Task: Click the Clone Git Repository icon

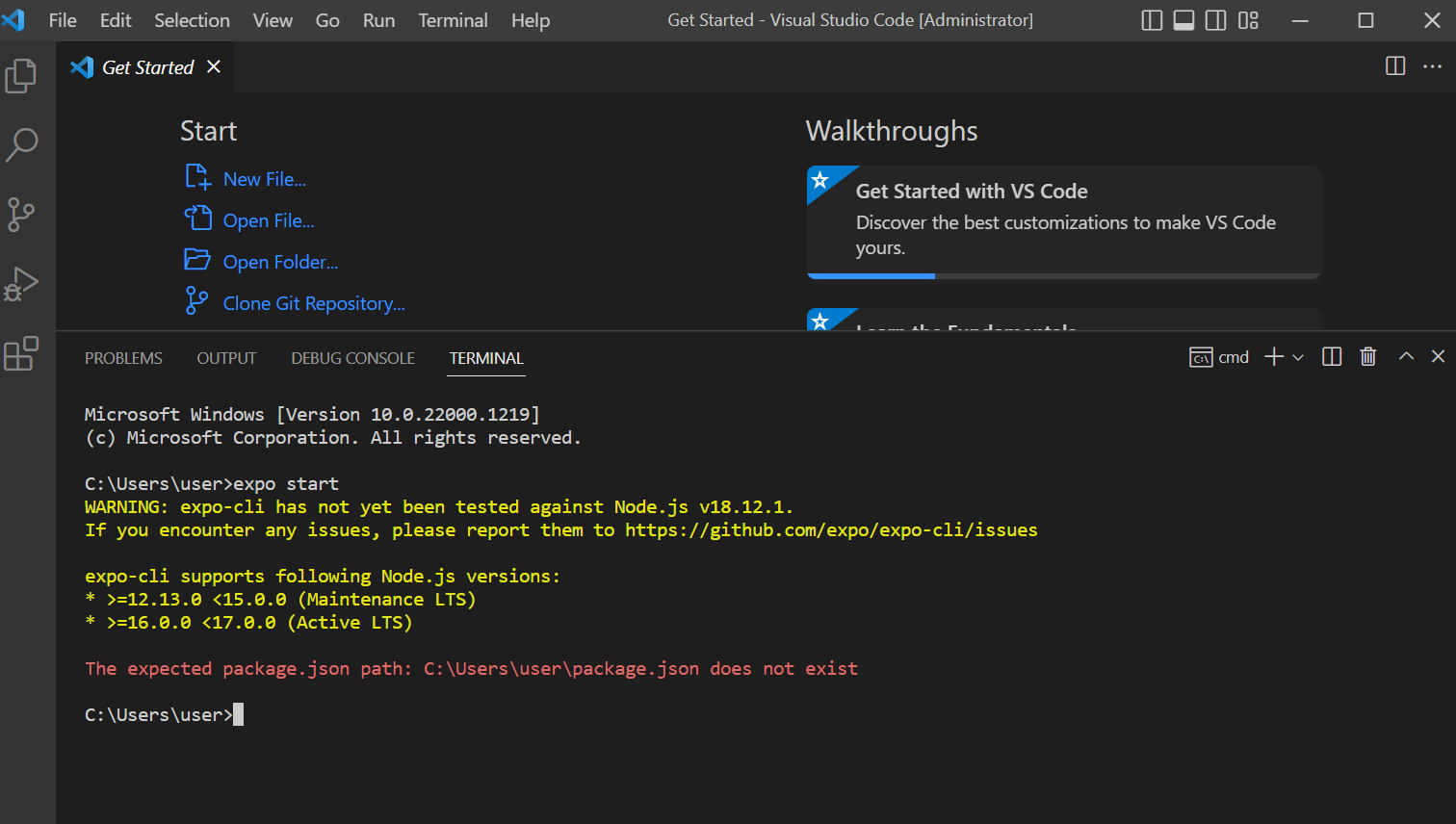Action: pos(196,301)
